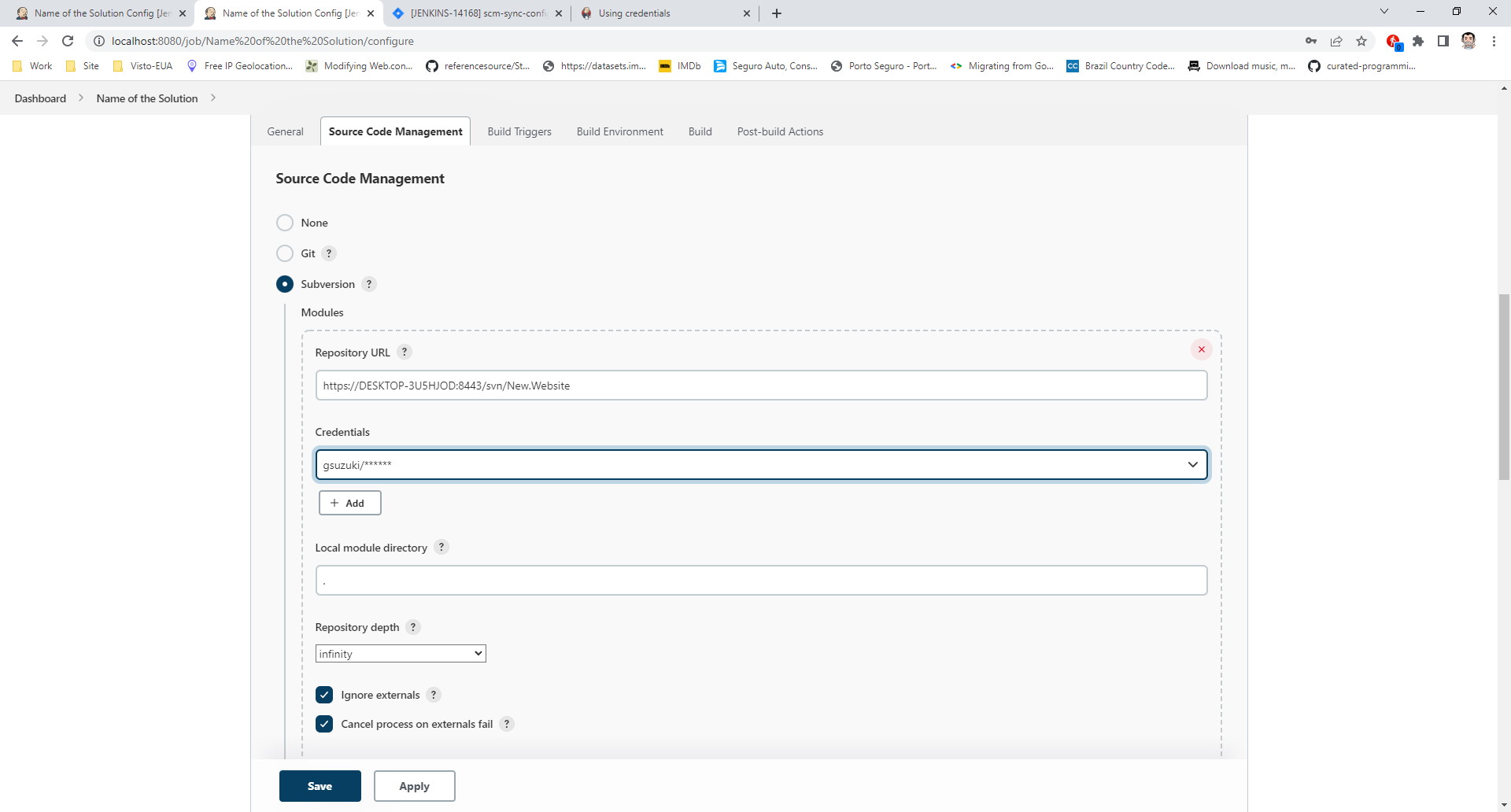Show help for Repository URL
This screenshot has width=1511, height=812.
(405, 352)
